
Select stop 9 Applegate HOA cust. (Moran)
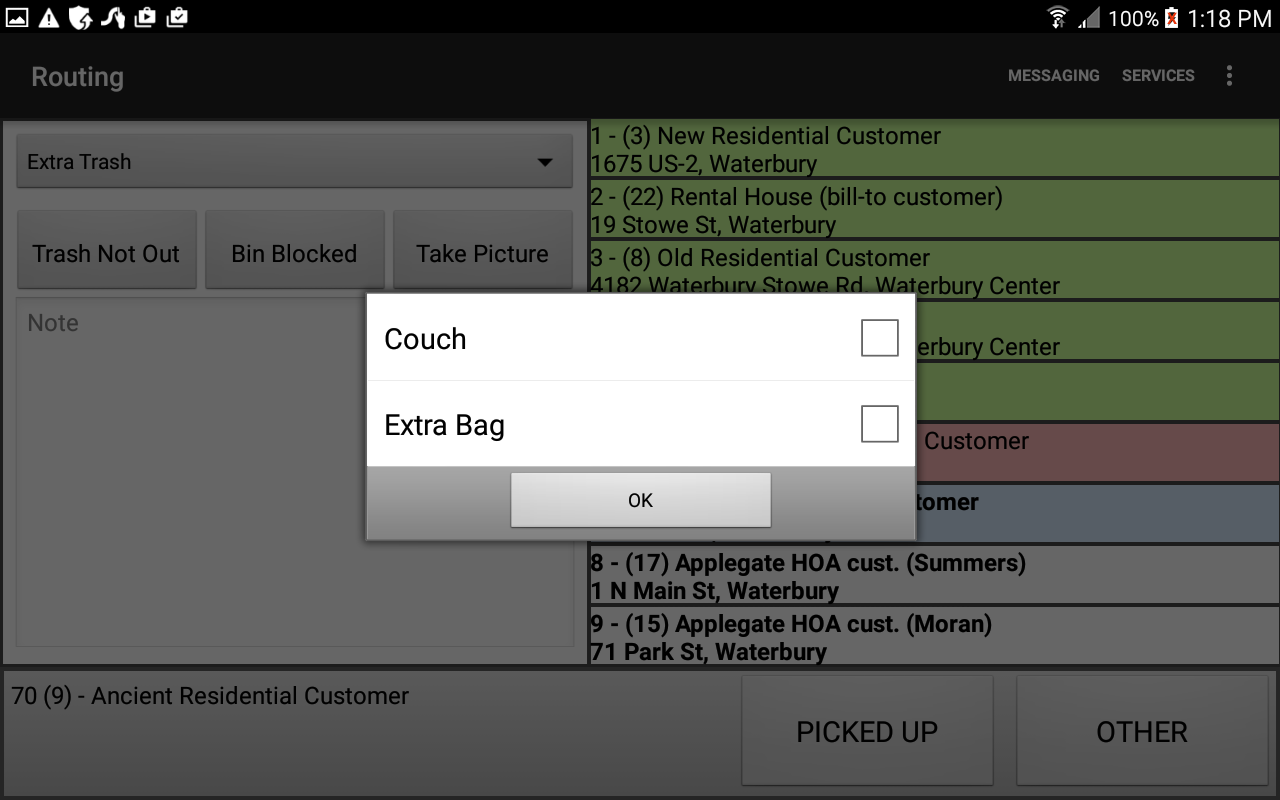[x=934, y=636]
